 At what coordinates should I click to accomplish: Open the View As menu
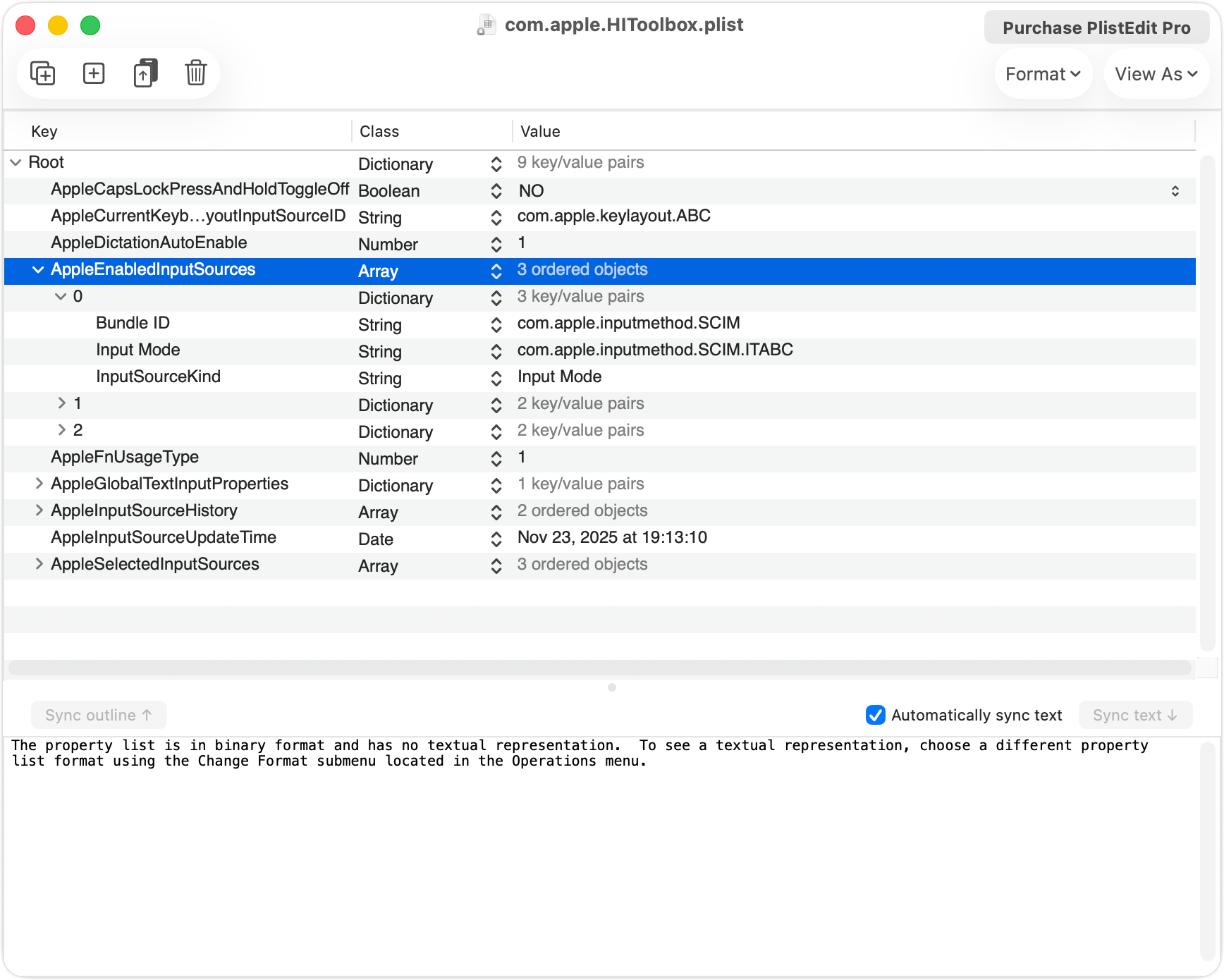(x=1156, y=73)
